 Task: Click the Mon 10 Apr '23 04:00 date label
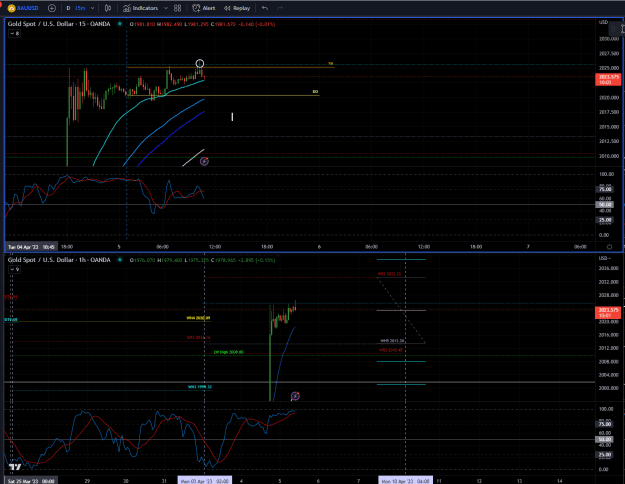coord(405,481)
